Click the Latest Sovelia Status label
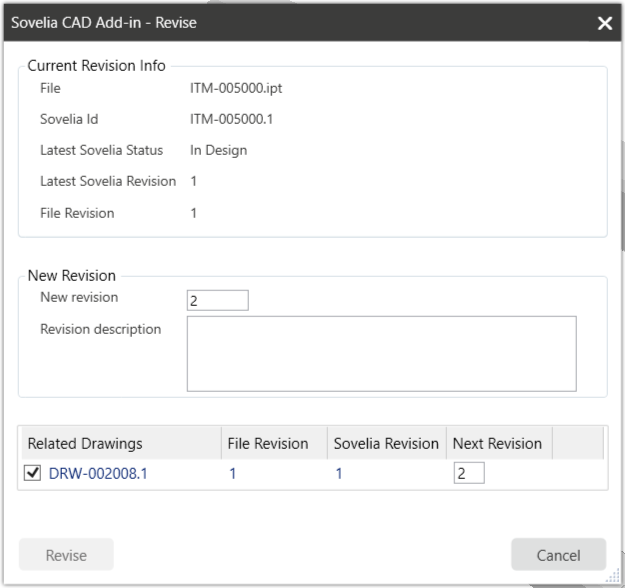 coord(102,150)
